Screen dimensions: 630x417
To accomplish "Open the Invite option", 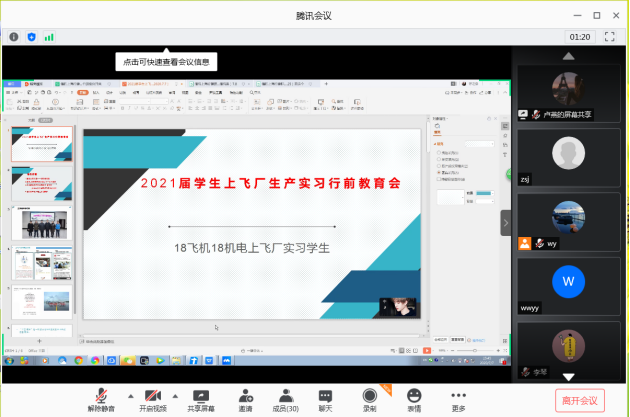I will (x=245, y=400).
